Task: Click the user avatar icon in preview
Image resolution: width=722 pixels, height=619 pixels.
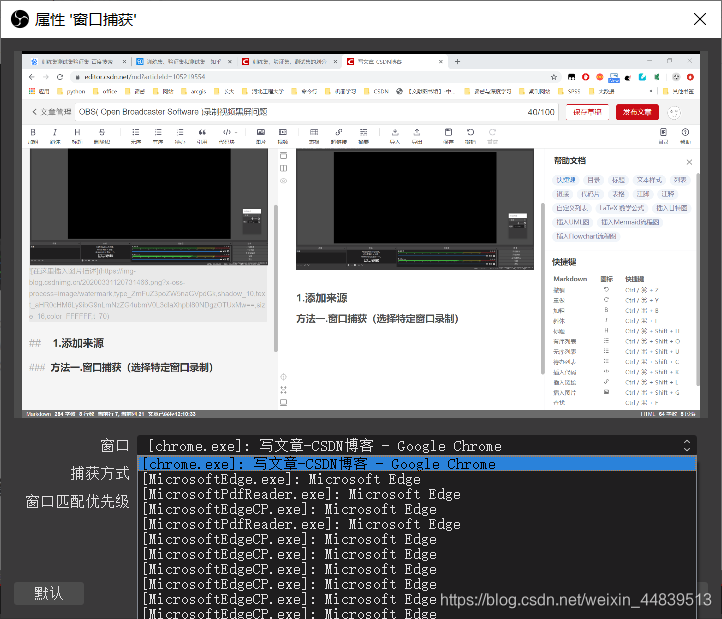Action: pyautogui.click(x=674, y=112)
